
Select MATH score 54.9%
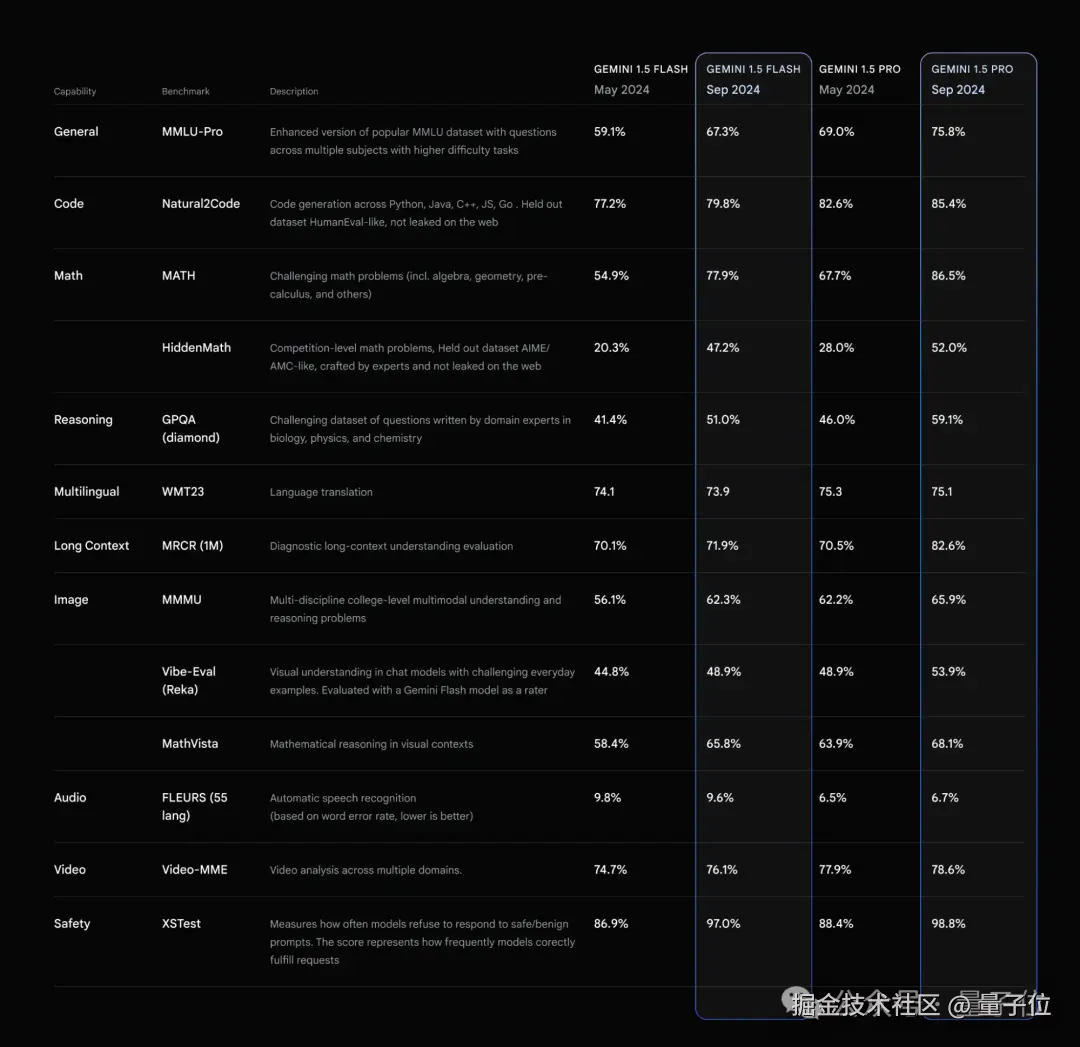pyautogui.click(x=611, y=276)
